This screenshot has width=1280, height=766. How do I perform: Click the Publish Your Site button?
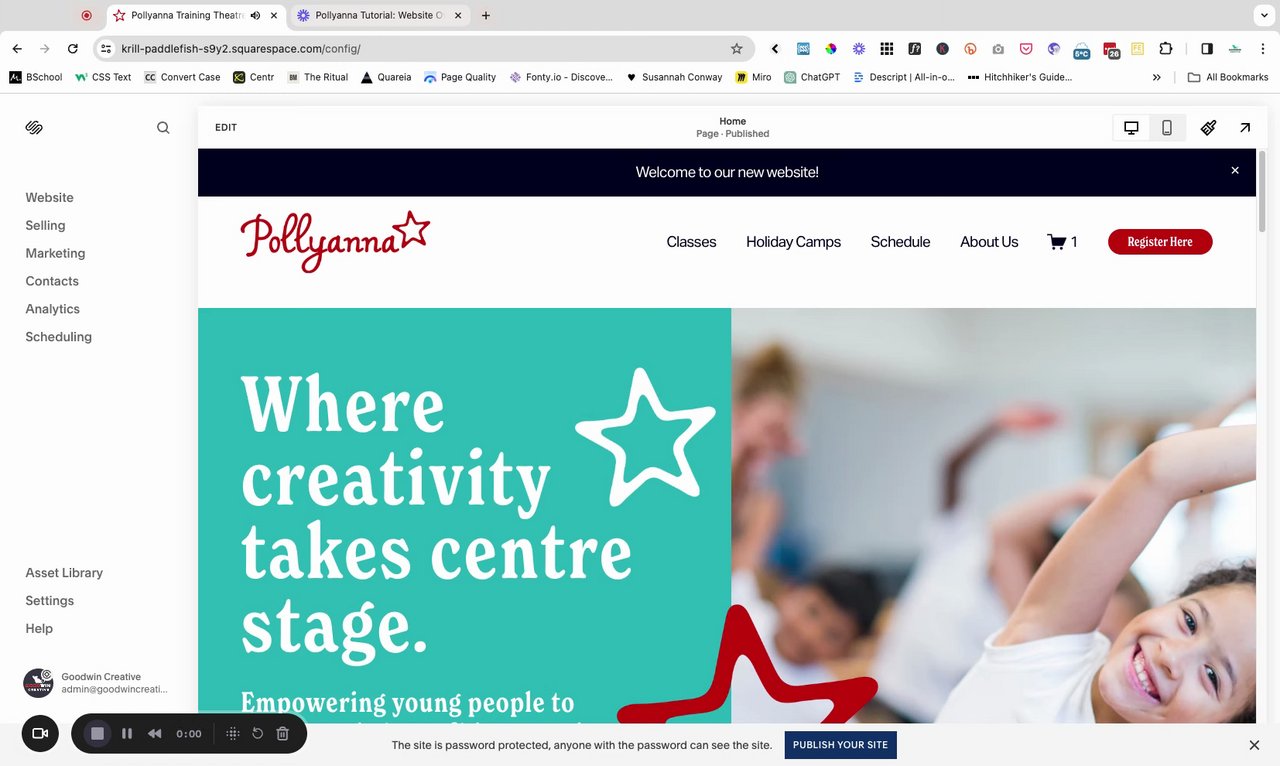840,745
